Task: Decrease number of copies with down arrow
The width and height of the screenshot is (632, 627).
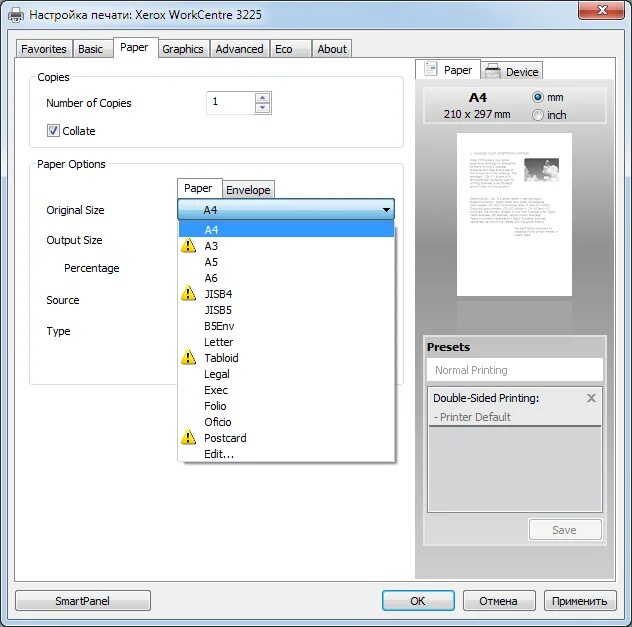Action: click(x=262, y=108)
